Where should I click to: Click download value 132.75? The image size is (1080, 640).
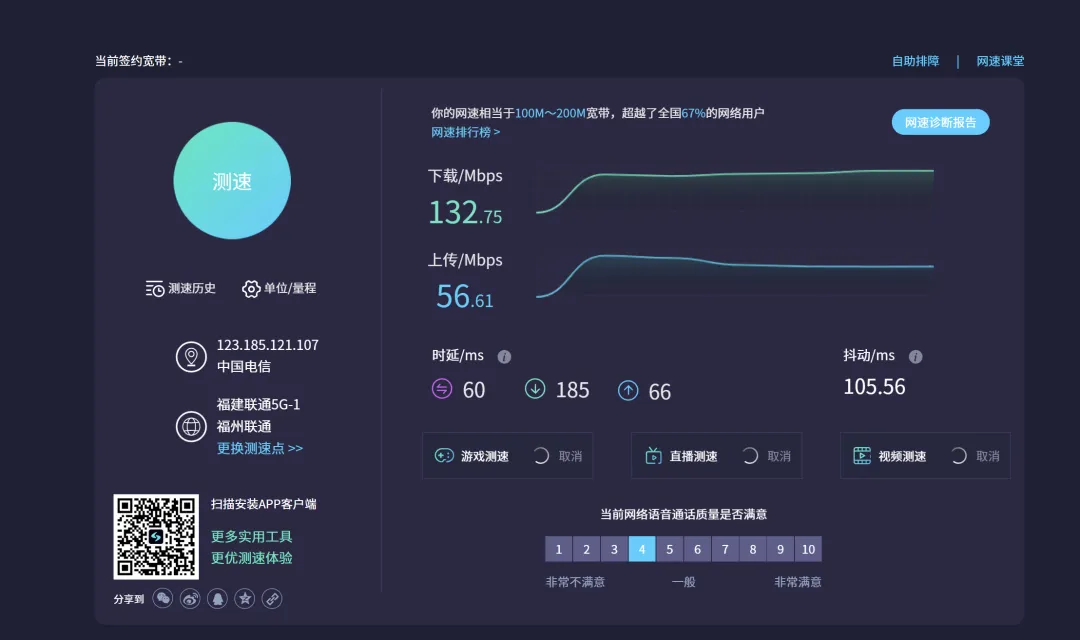pos(466,212)
